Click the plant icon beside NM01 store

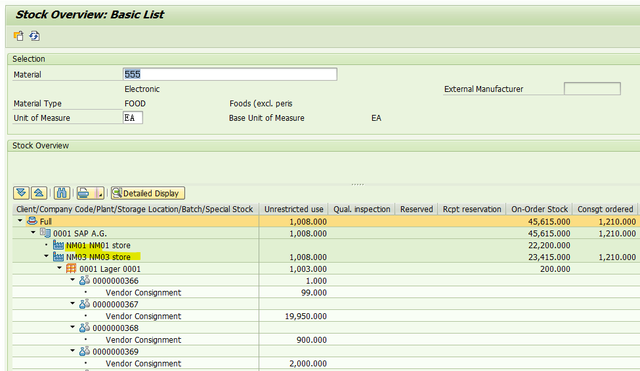pos(58,245)
